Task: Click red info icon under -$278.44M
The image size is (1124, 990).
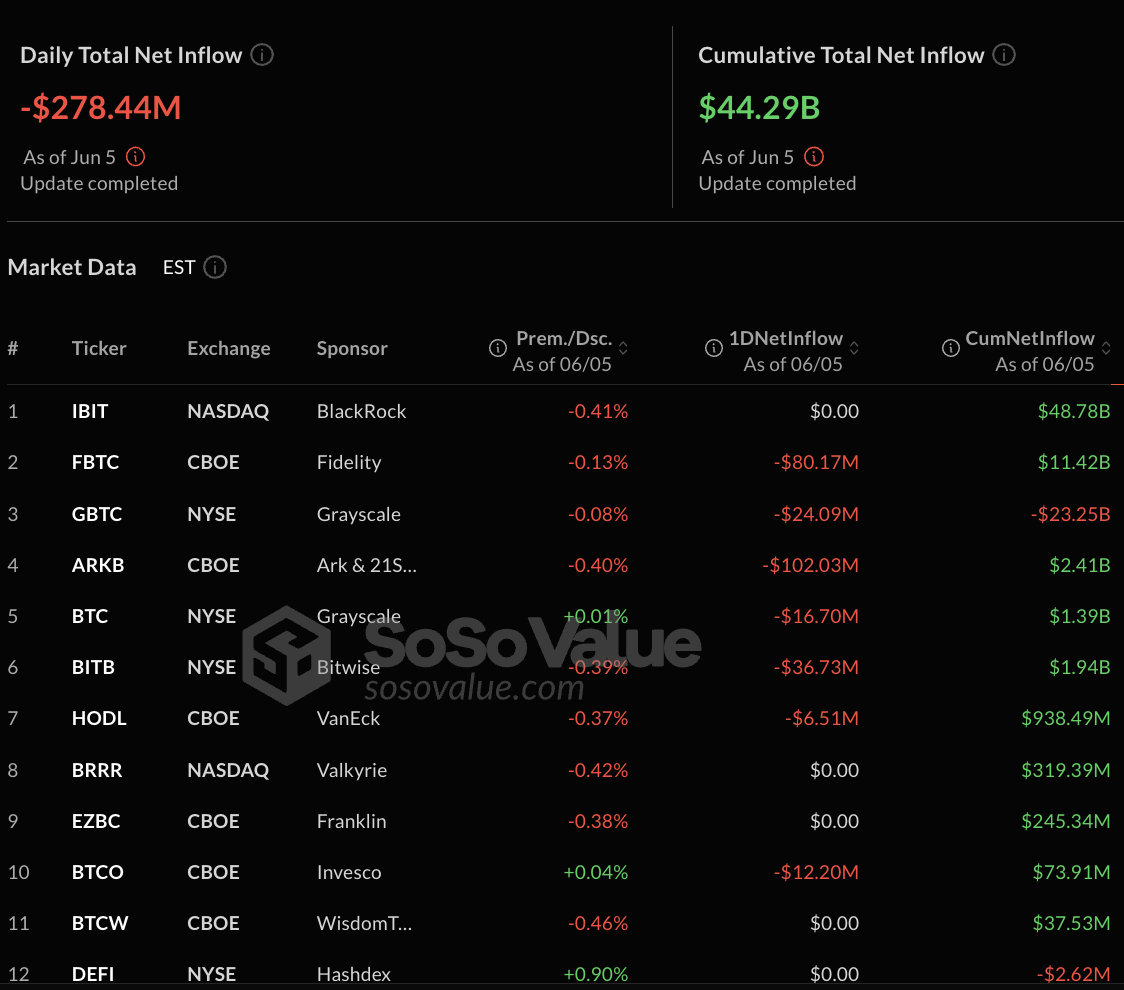Action: [x=136, y=157]
